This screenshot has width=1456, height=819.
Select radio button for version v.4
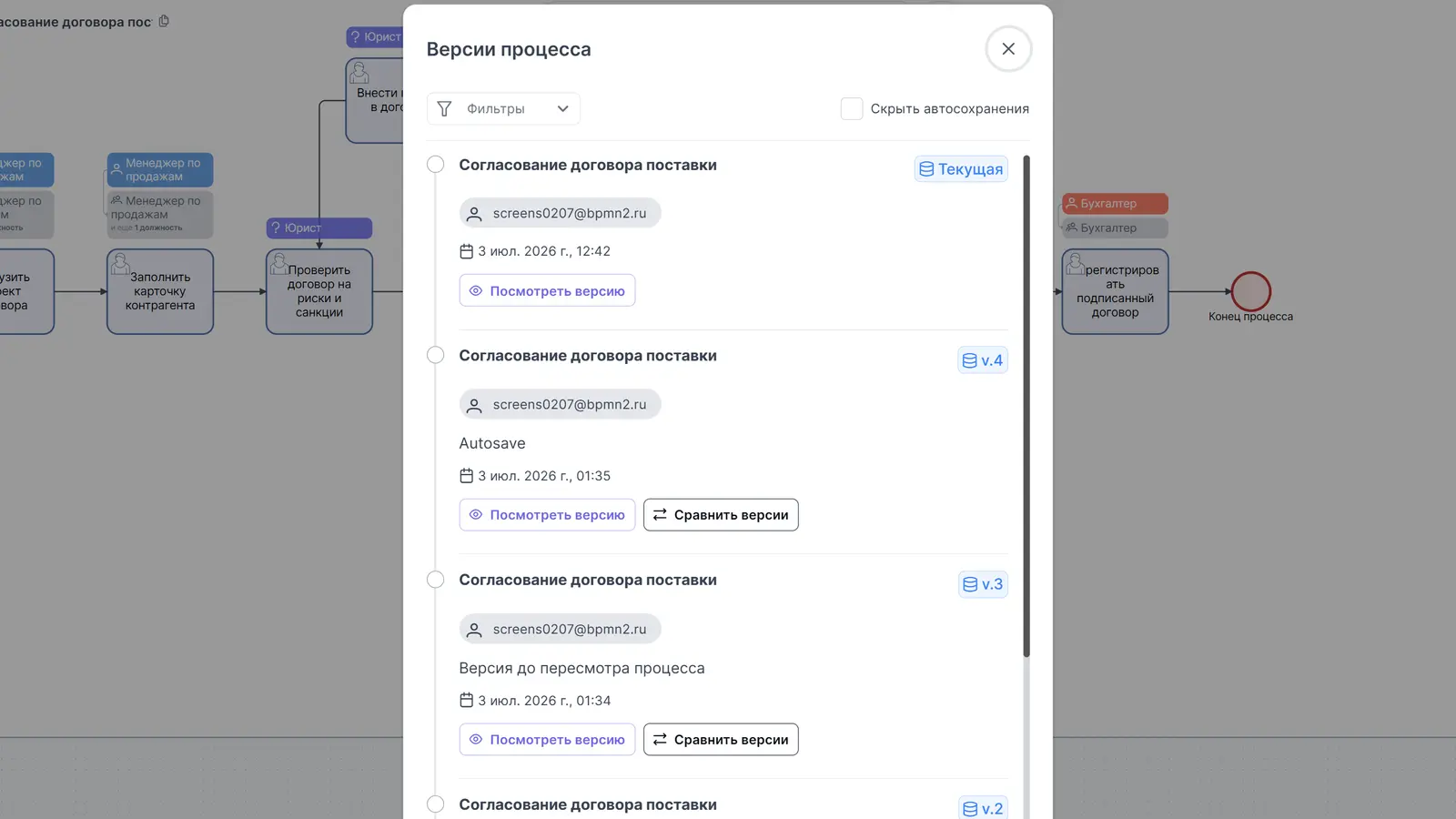pos(436,355)
